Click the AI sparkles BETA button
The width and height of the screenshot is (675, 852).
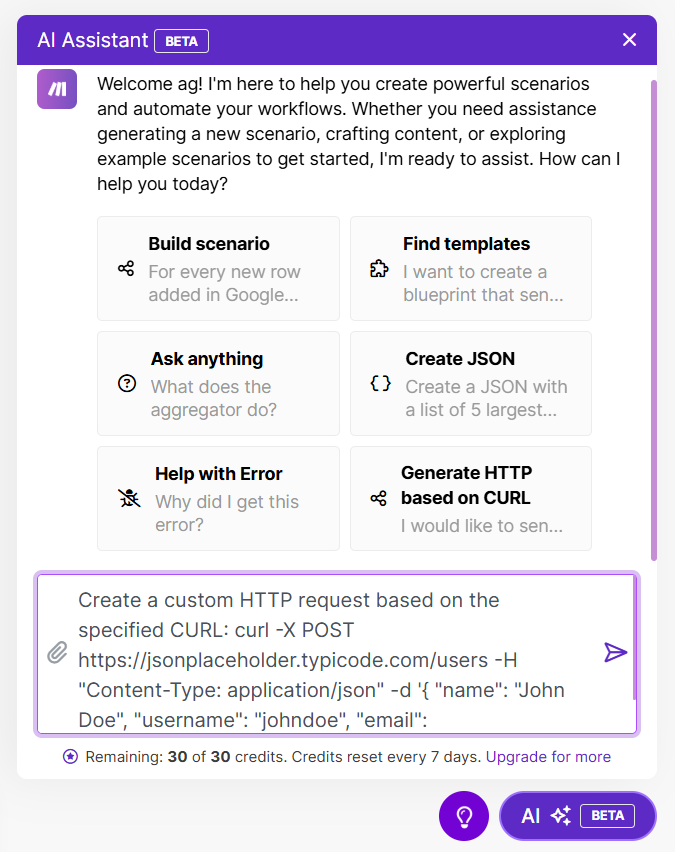point(577,816)
